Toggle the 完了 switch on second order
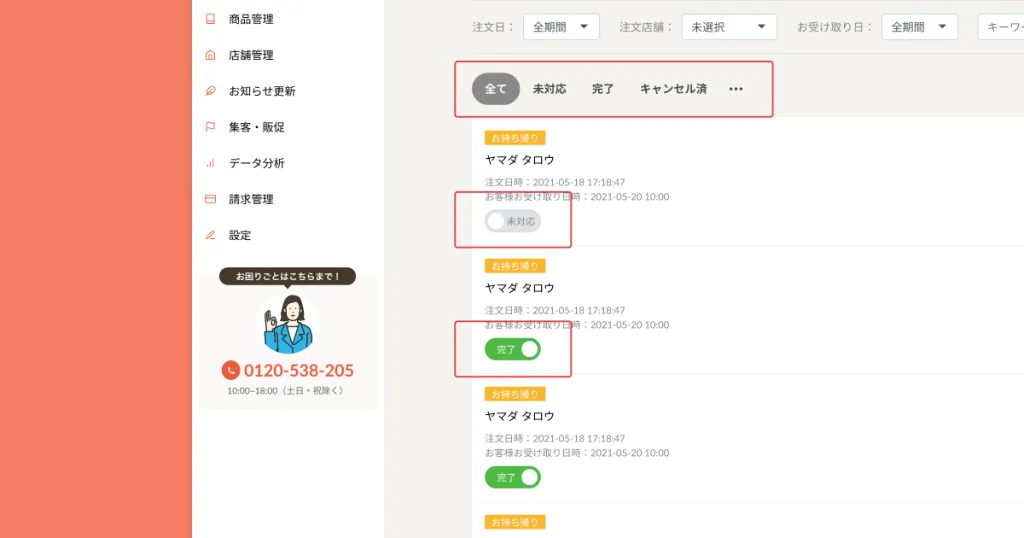 click(512, 349)
